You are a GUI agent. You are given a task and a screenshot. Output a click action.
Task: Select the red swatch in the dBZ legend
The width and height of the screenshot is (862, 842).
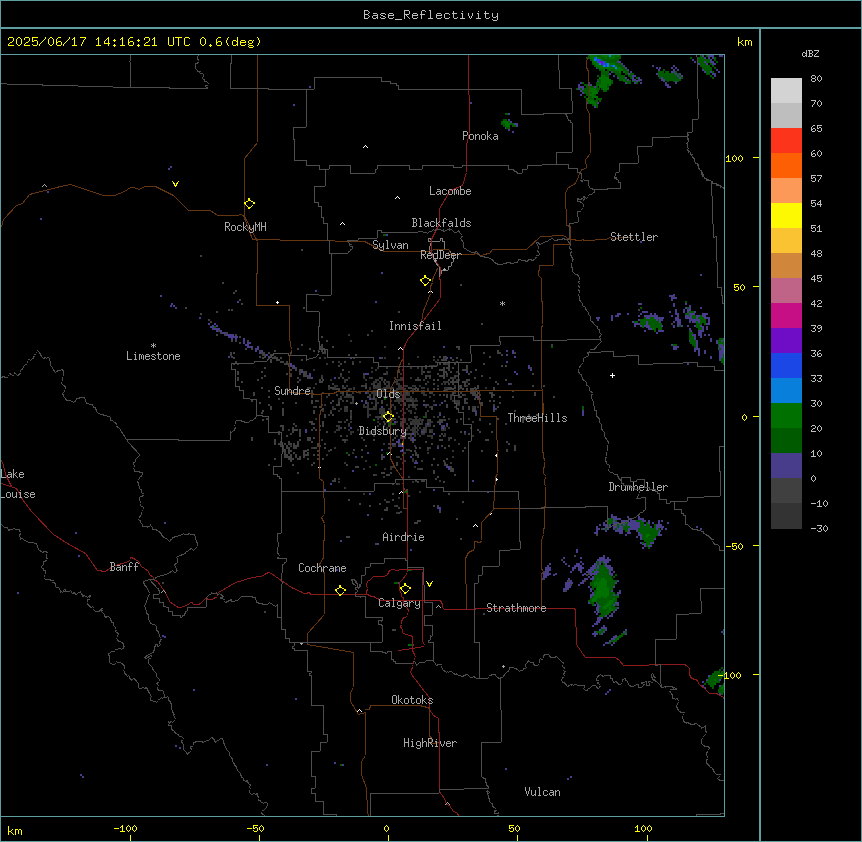[x=786, y=140]
